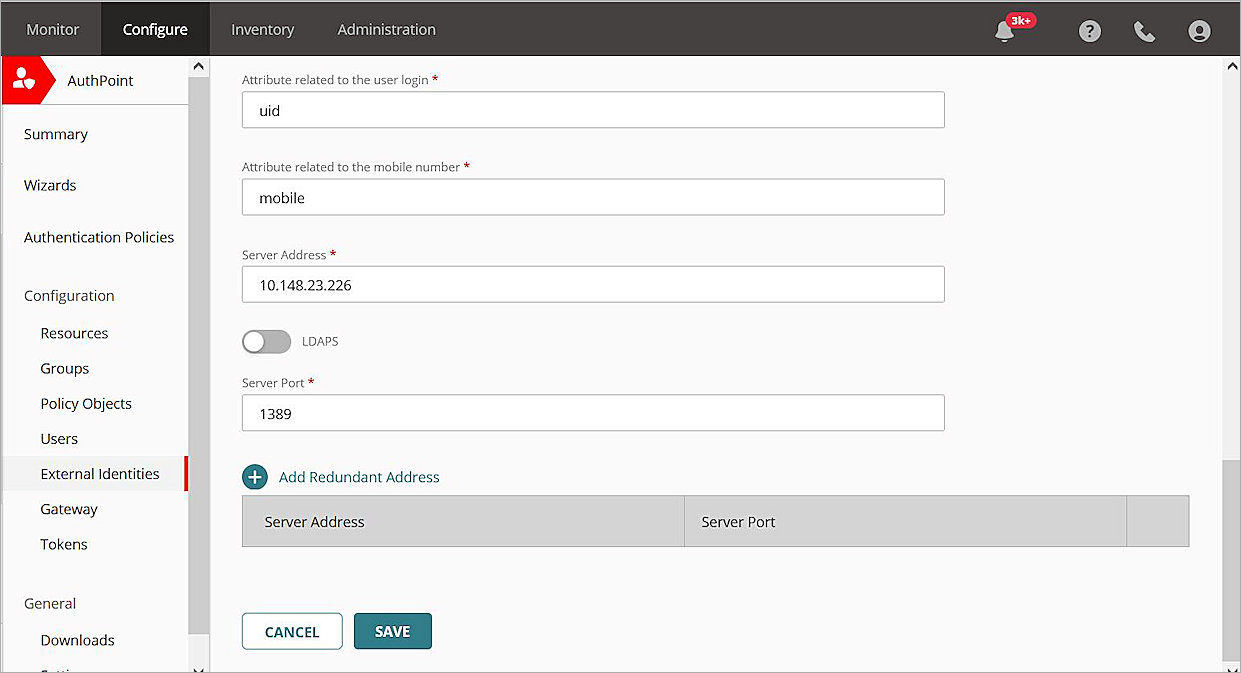The height and width of the screenshot is (673, 1241).
Task: Go to the Inventory section
Action: pyautogui.click(x=262, y=29)
